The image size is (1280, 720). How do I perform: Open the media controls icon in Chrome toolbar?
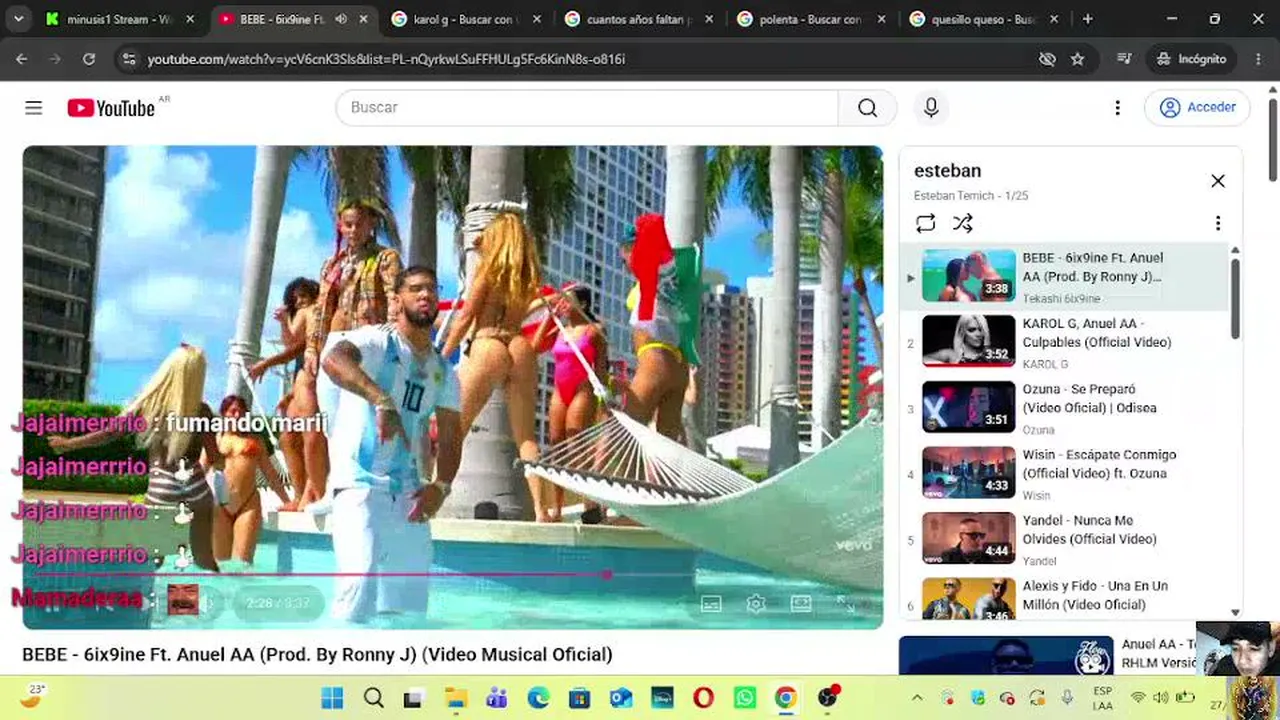click(1125, 59)
